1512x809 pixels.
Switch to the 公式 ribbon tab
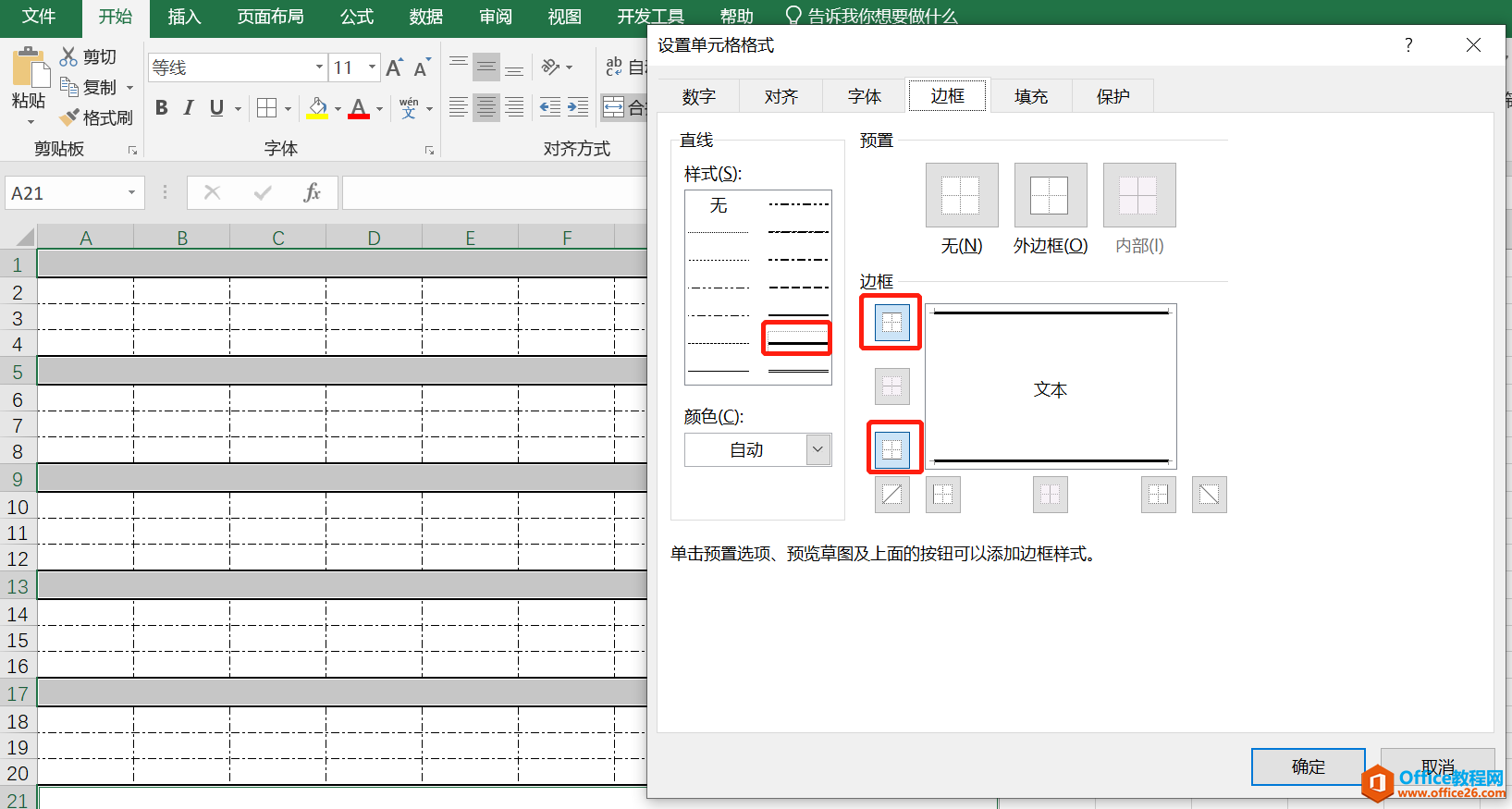pyautogui.click(x=356, y=17)
